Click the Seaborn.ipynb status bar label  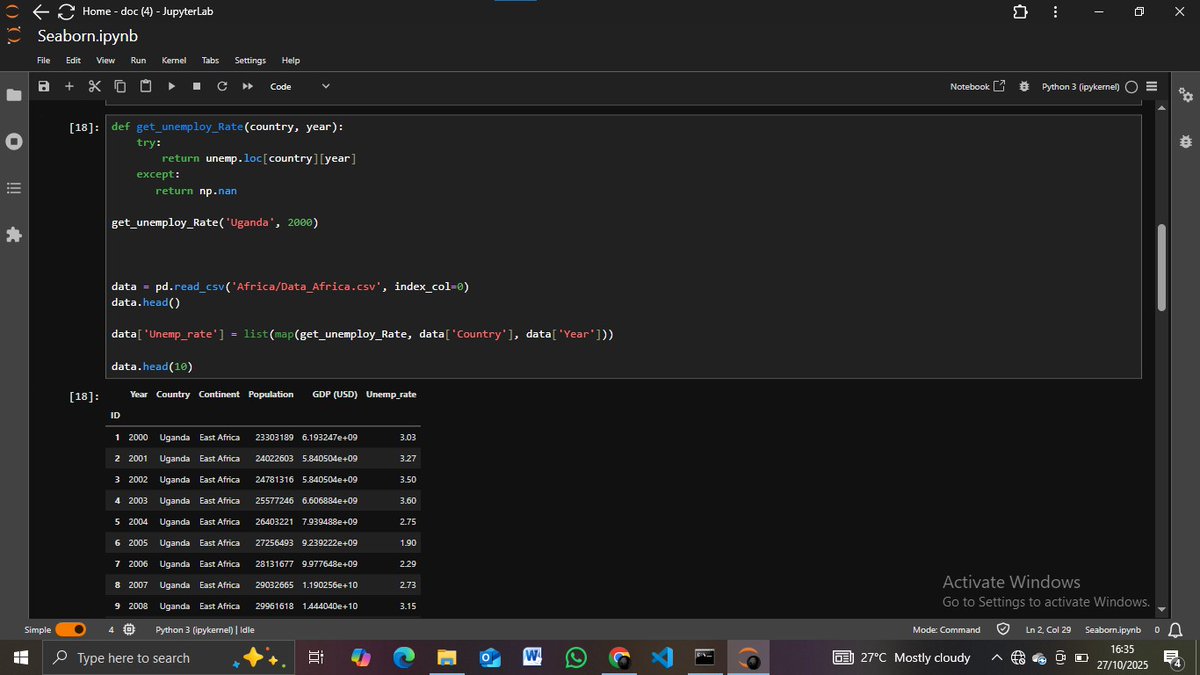pos(1112,630)
